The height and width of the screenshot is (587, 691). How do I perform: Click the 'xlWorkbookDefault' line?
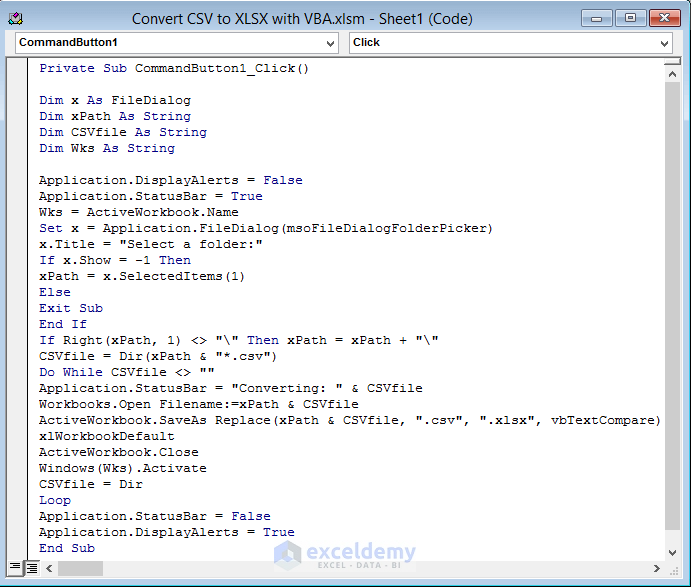107,436
